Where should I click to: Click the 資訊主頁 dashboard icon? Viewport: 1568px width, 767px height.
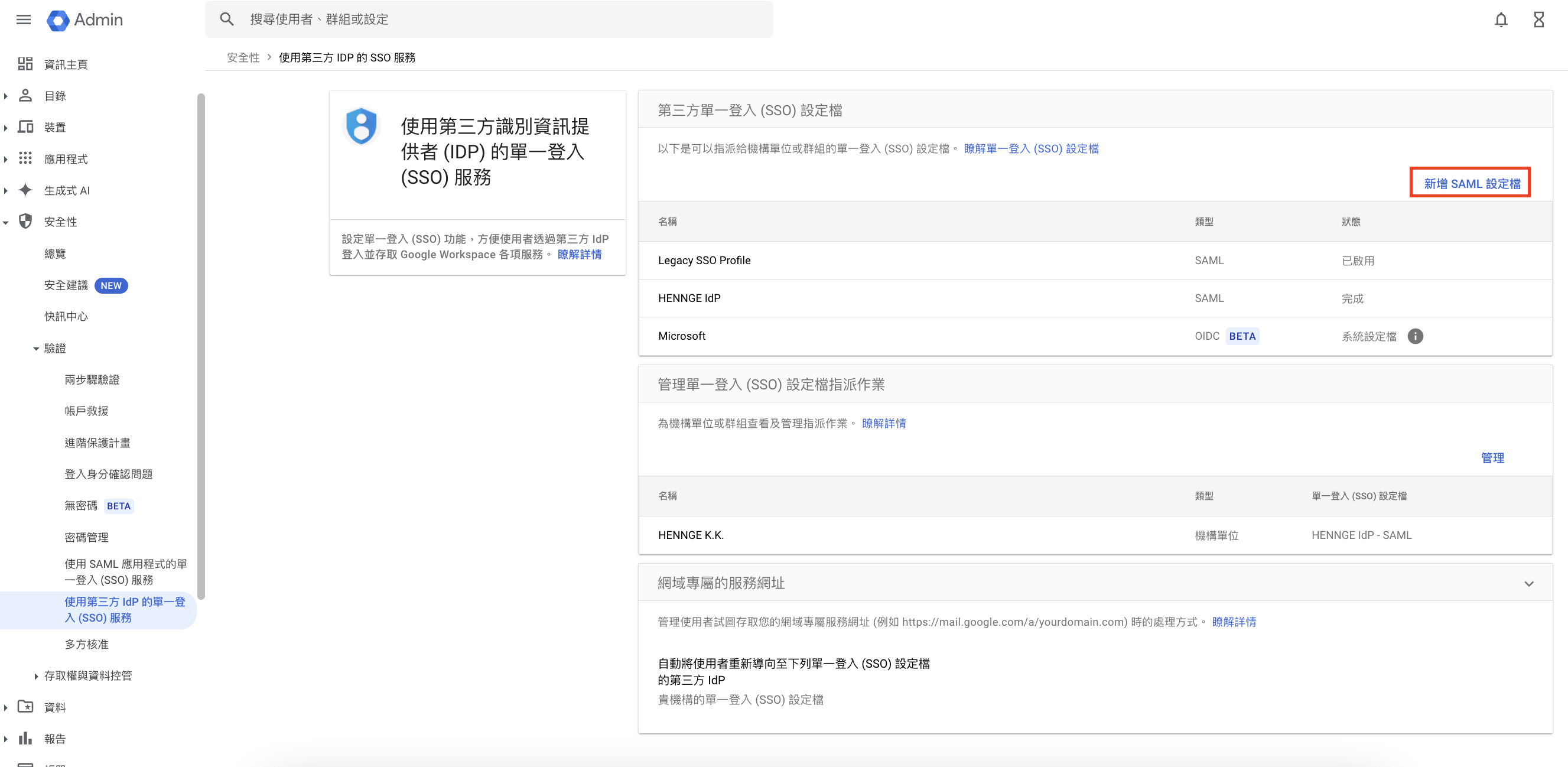point(25,64)
